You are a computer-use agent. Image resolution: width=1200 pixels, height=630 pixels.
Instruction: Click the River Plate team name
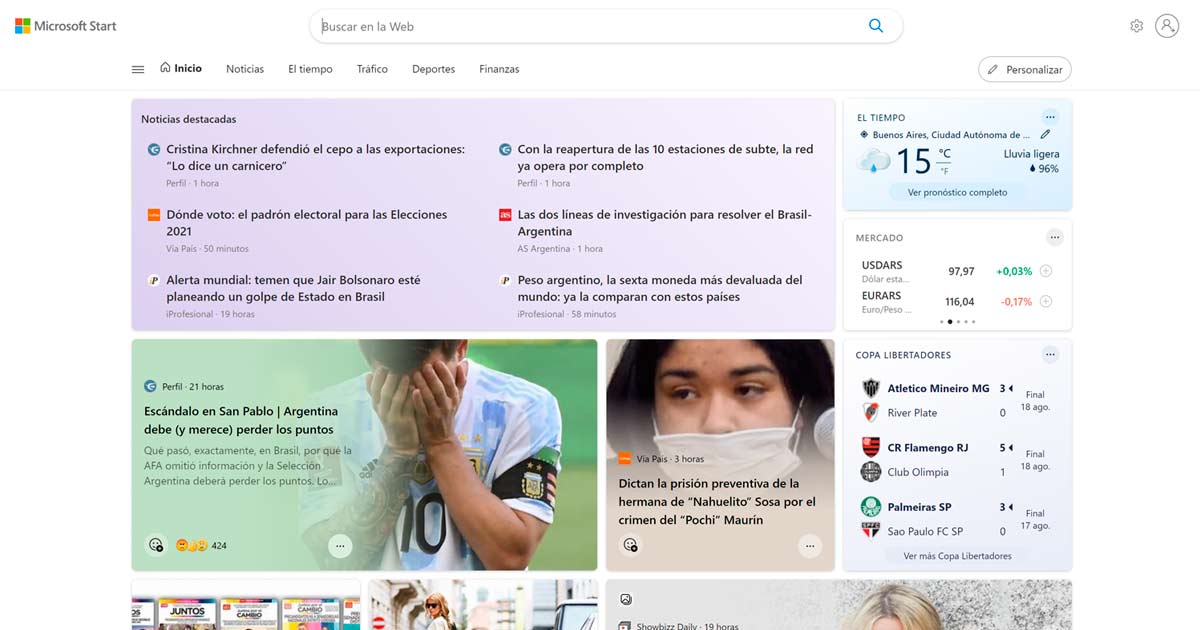click(912, 413)
